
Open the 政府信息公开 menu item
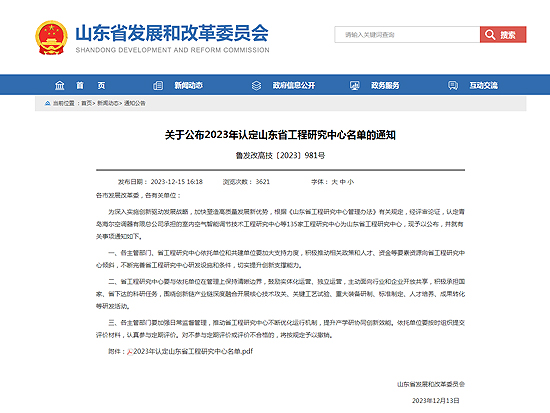tap(294, 85)
